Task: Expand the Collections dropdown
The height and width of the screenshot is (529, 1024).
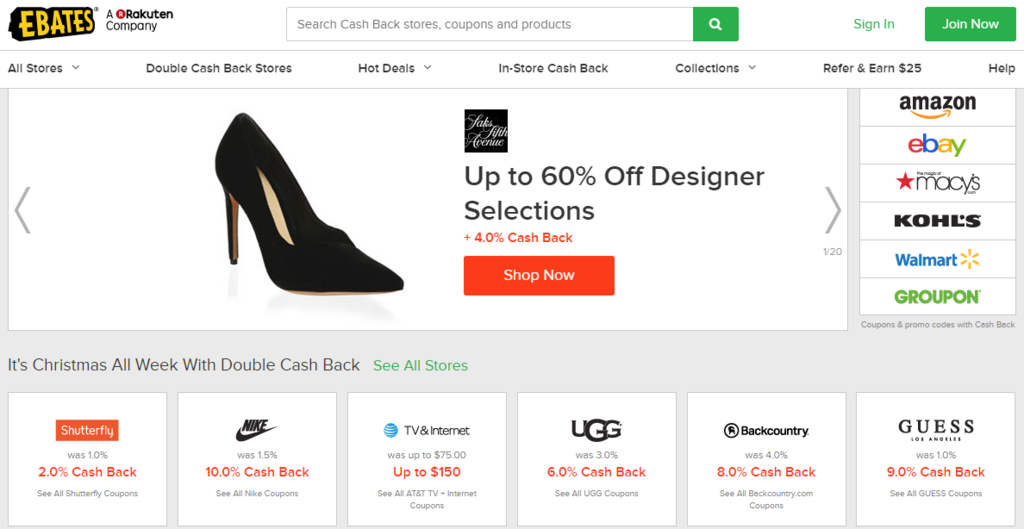Action: coord(716,68)
